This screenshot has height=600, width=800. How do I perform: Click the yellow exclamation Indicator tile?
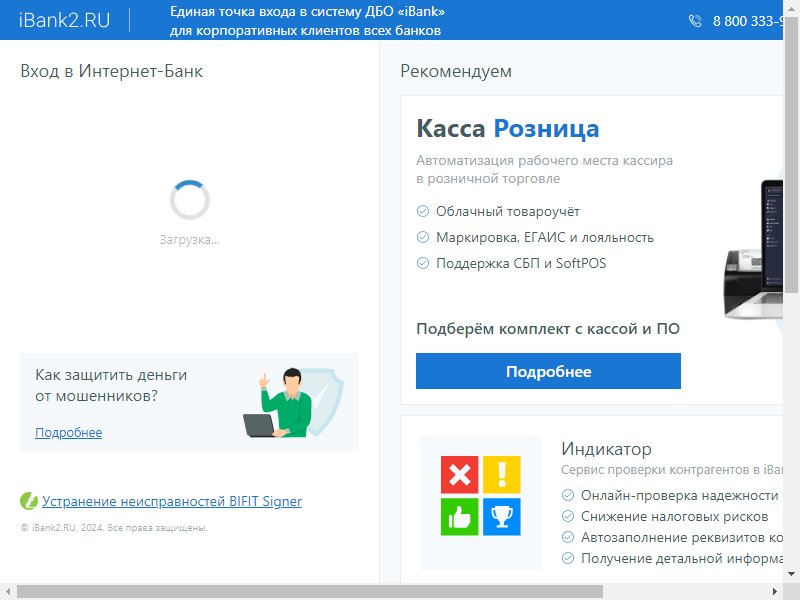[502, 474]
